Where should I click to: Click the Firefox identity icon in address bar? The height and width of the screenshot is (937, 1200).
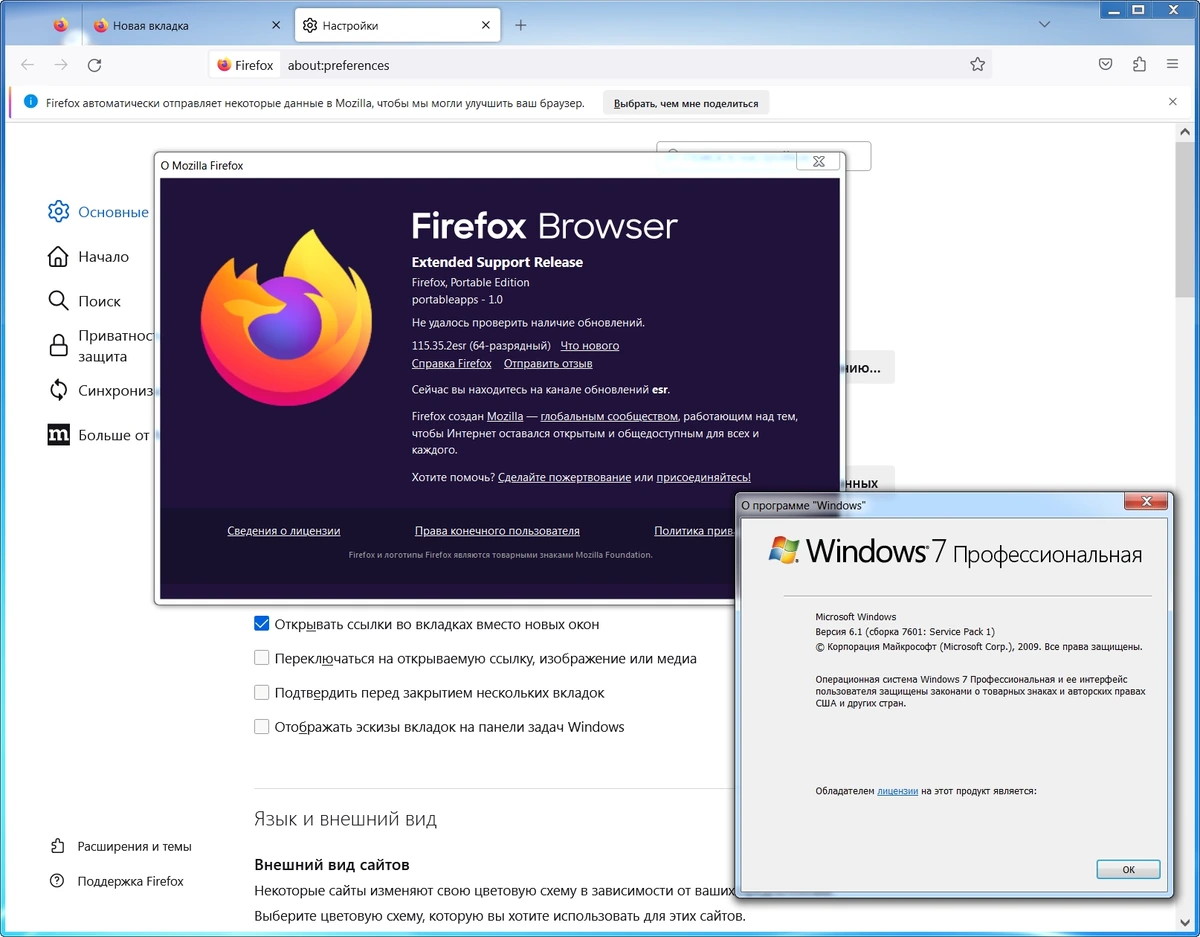(x=245, y=65)
